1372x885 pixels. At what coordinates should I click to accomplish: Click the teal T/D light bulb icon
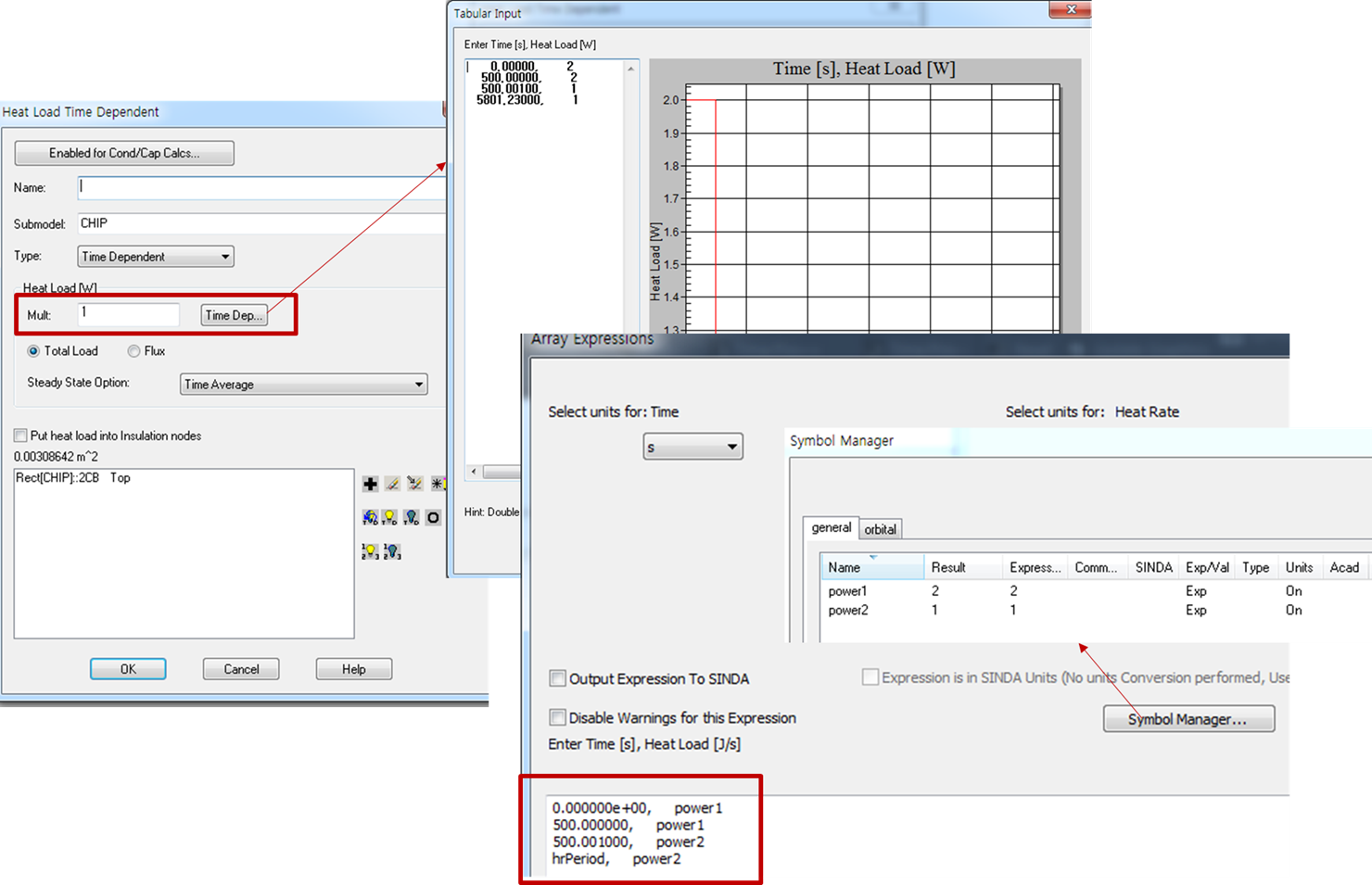tap(411, 517)
